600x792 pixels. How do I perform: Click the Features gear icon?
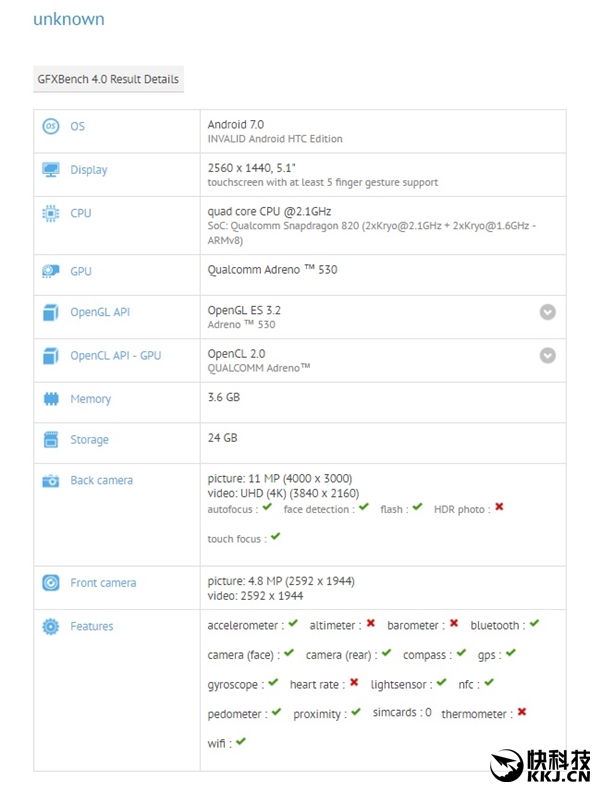50,627
